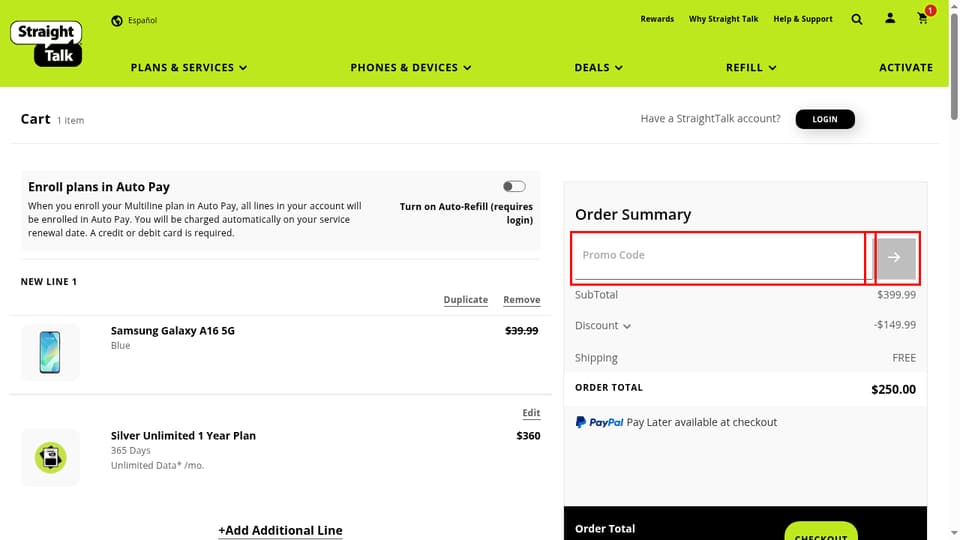Click Silver Unlimited 1 Year Plan title

coord(183,436)
